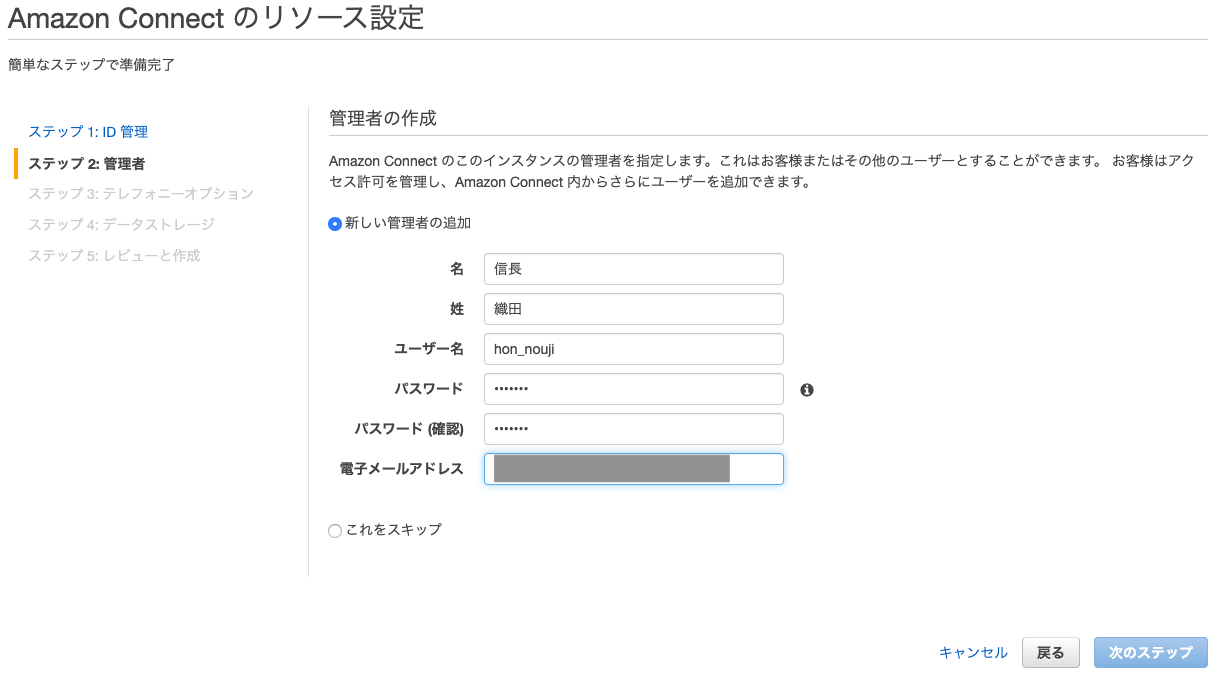The image size is (1226, 689).
Task: Focus the 名 field containing 信長
Action: tap(634, 269)
